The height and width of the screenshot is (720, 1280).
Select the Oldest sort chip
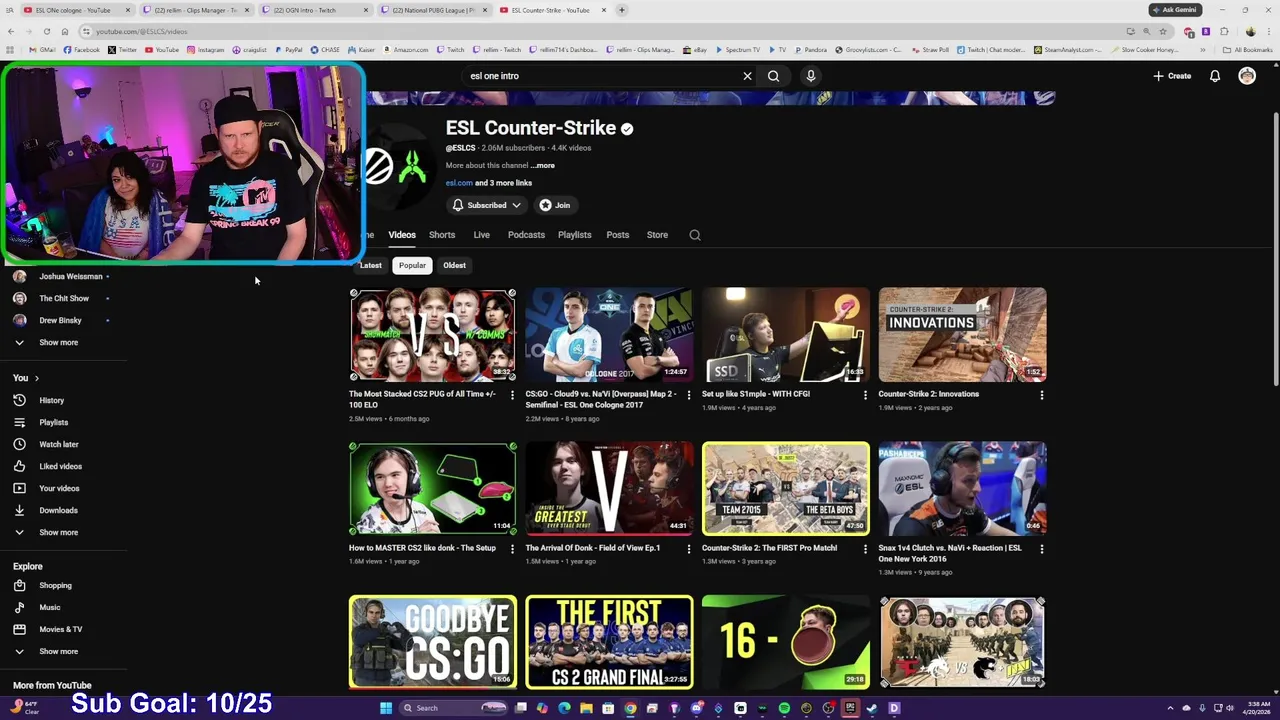[454, 265]
